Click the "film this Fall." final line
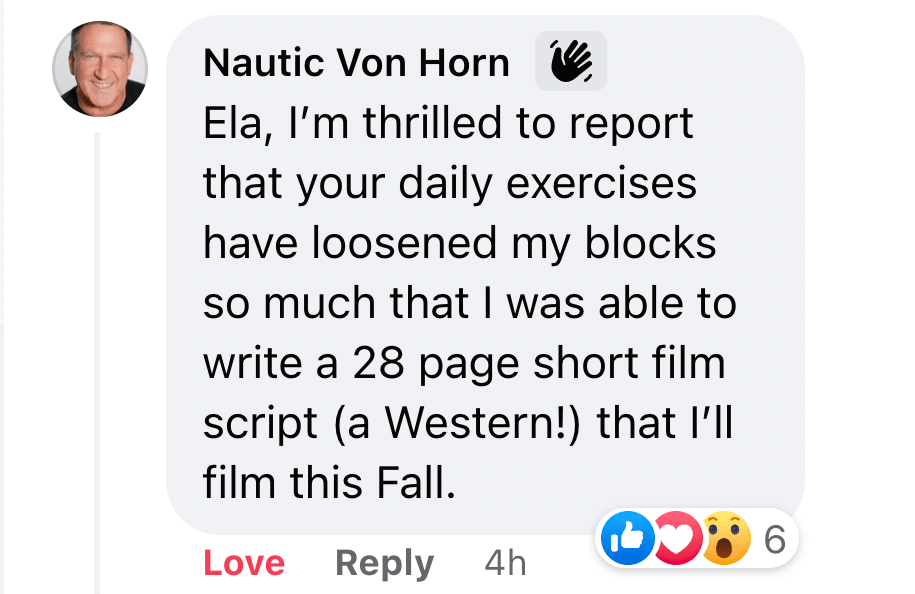The image size is (915, 594). pyautogui.click(x=329, y=484)
